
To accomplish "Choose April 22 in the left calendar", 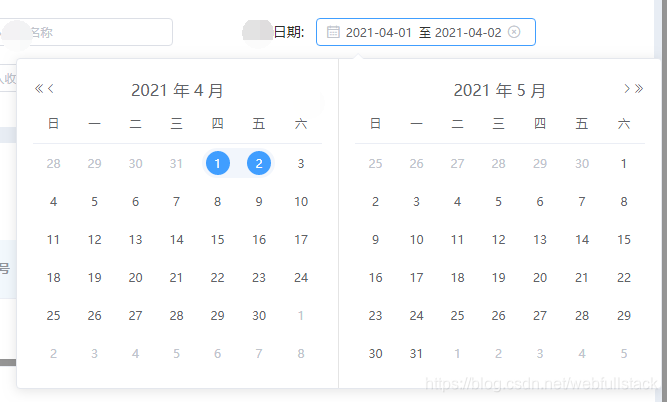I will 217,278.
